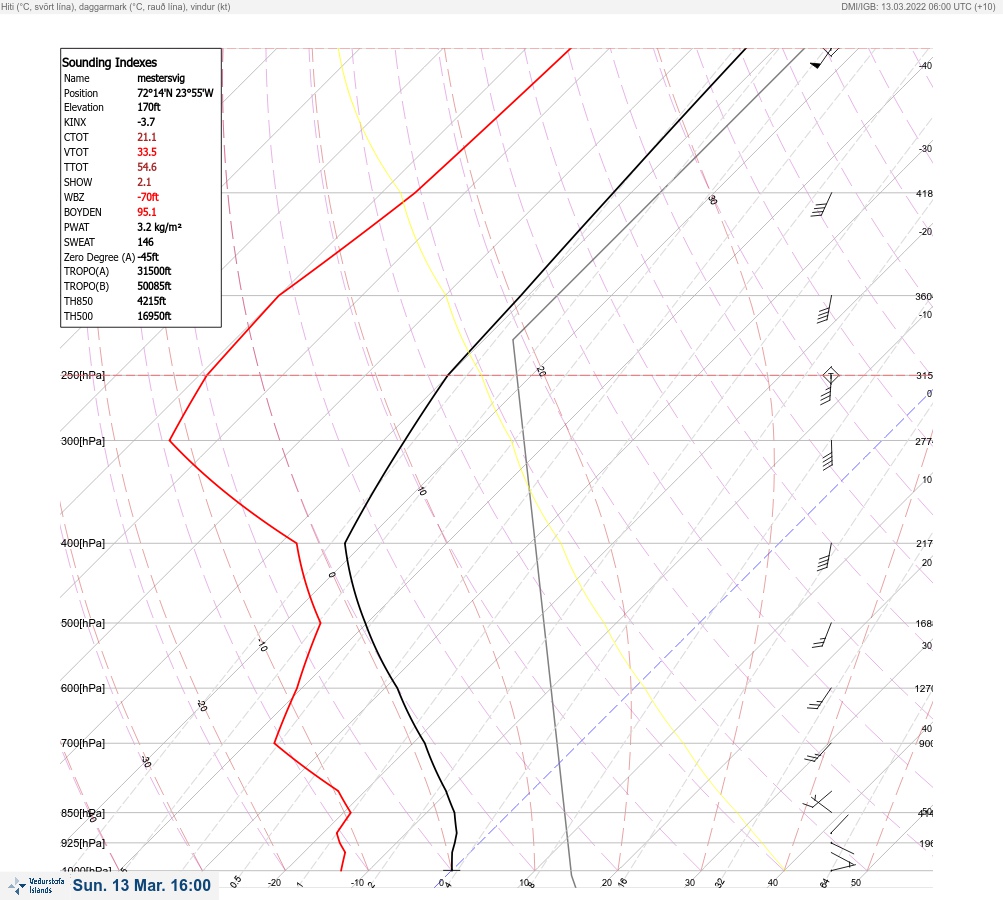Click the TROPO(A) value 31500ft
The height and width of the screenshot is (900, 1003).
pyautogui.click(x=154, y=271)
